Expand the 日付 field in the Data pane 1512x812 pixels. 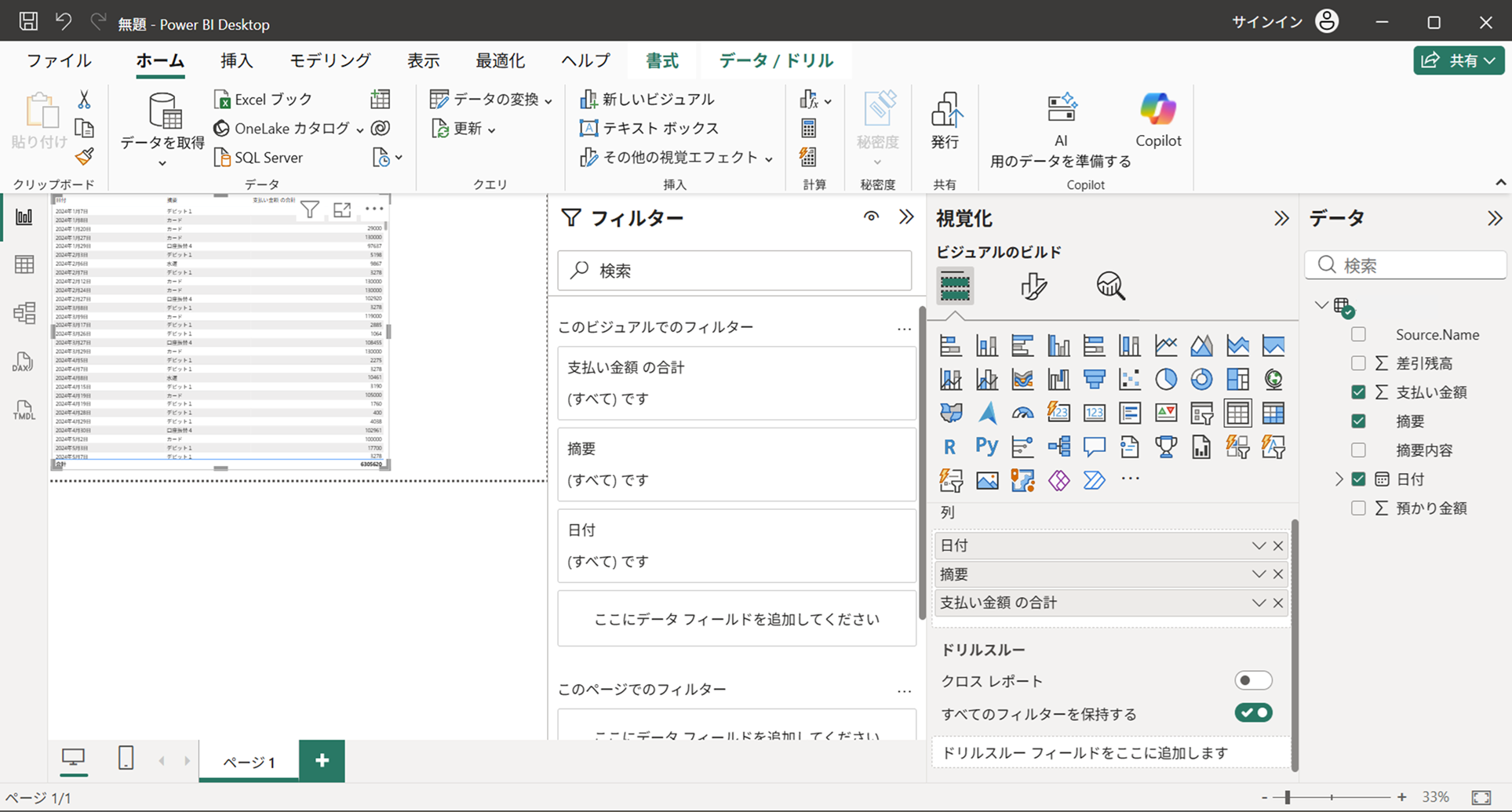point(1339,479)
